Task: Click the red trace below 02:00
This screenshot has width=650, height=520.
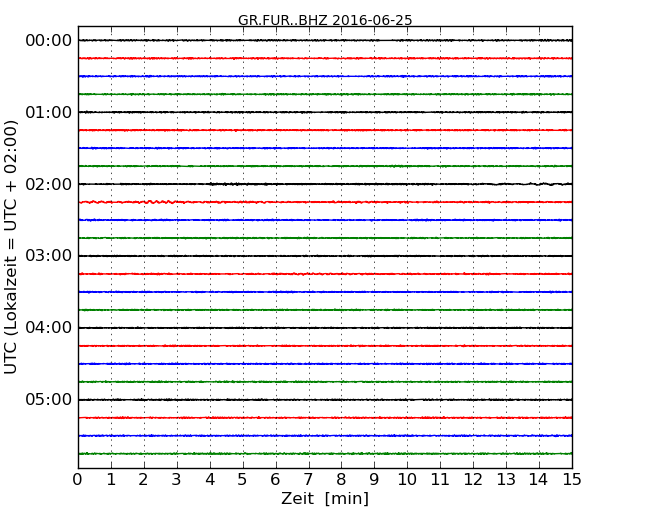Action: (325, 202)
